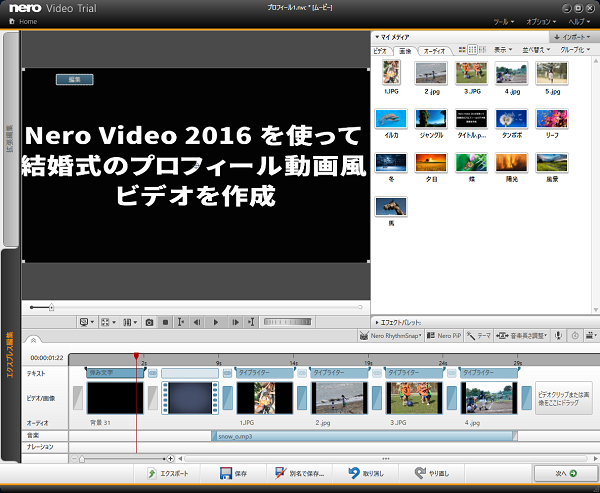Screen dimensions: 600x493
Task: Click the 保存 save button
Action: click(233, 473)
